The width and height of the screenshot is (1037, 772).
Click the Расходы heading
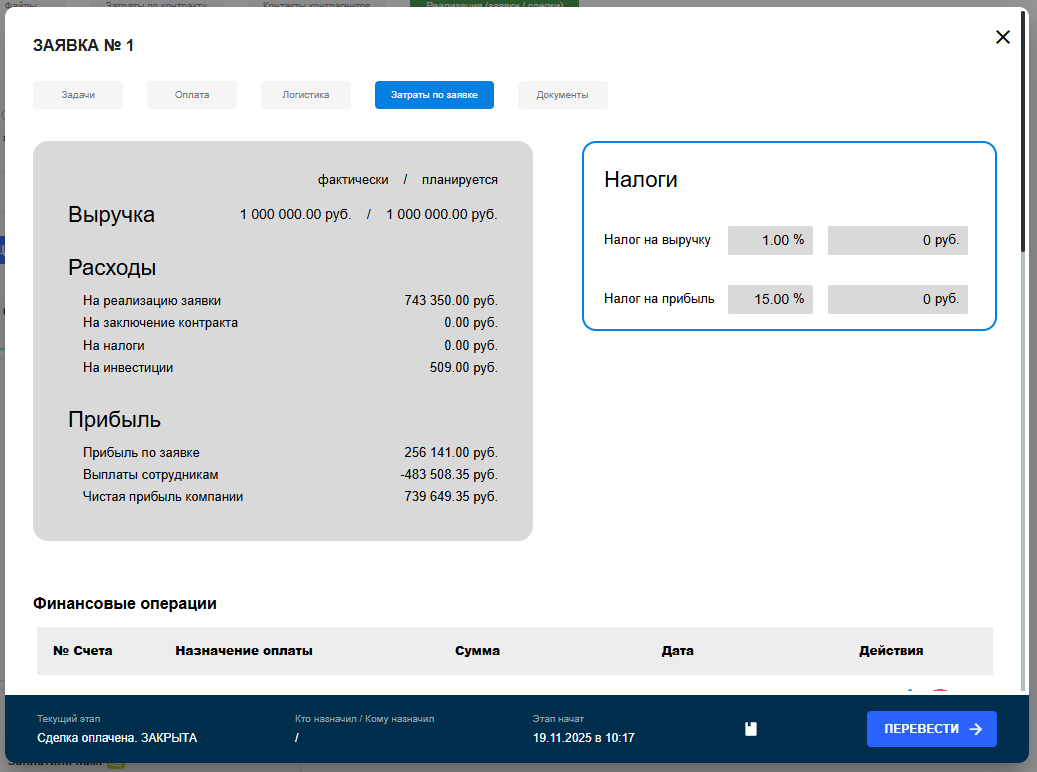pos(112,267)
